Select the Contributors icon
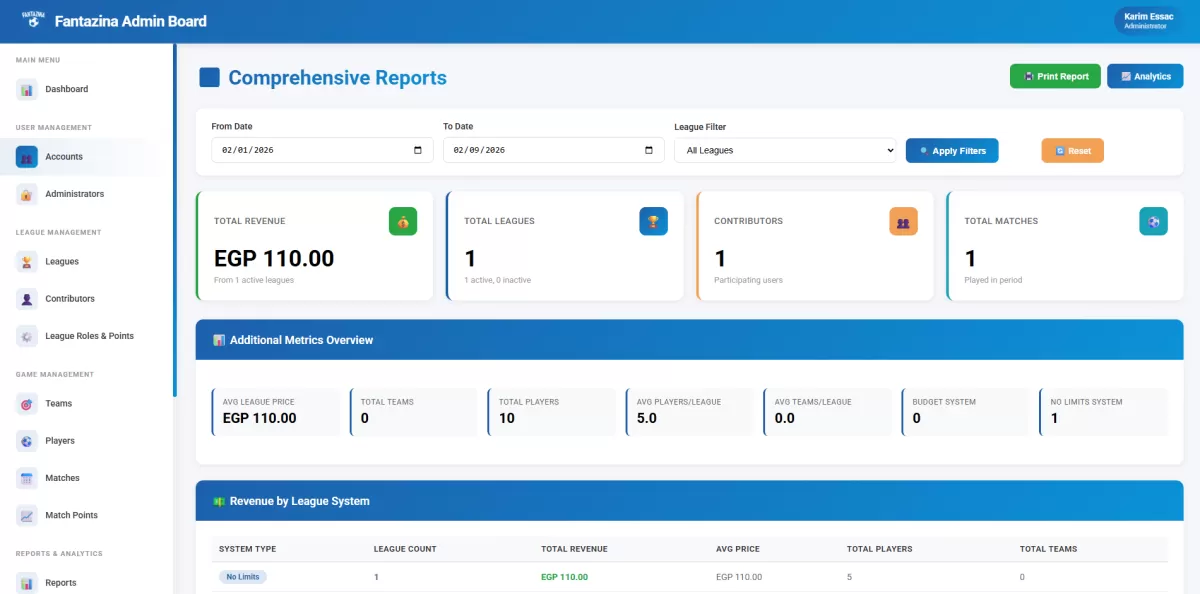The height and width of the screenshot is (594, 1200). (25, 298)
